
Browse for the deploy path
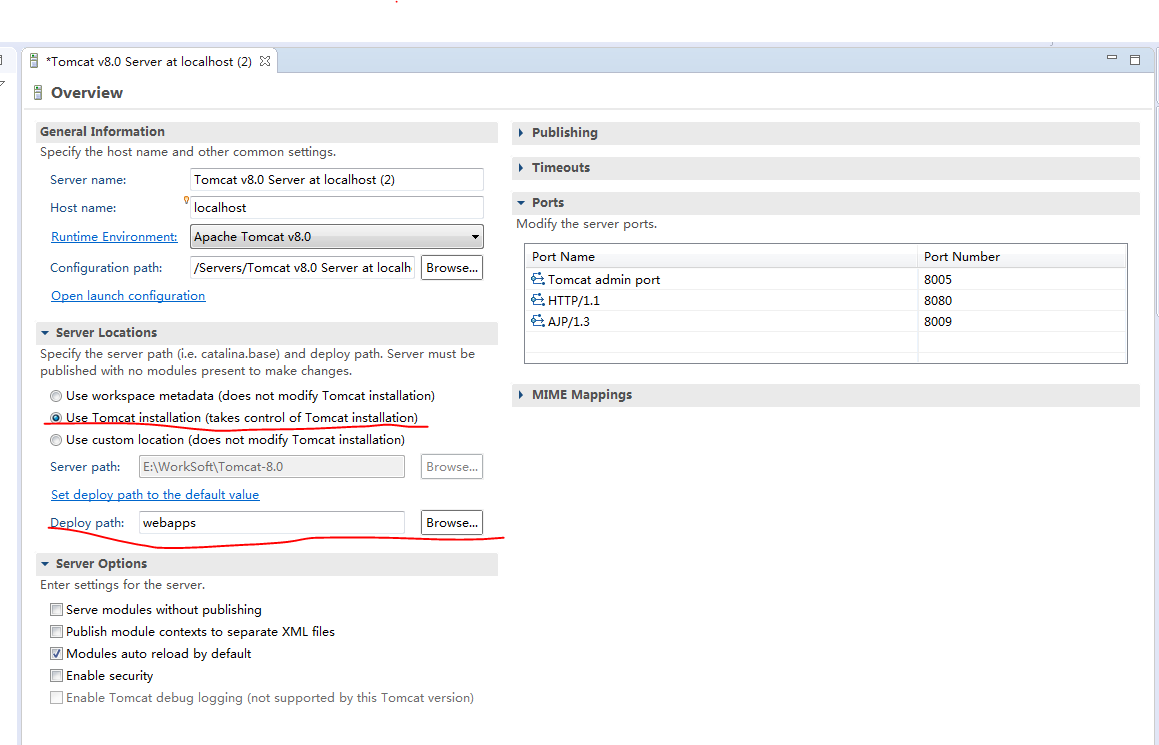click(452, 523)
